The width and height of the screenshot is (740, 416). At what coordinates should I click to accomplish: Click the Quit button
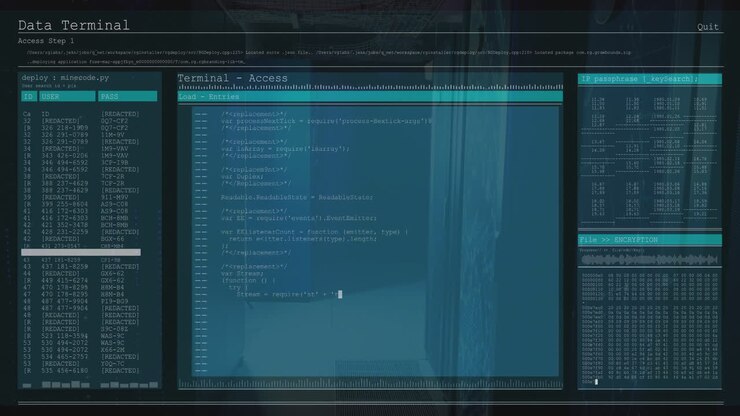[x=707, y=27]
